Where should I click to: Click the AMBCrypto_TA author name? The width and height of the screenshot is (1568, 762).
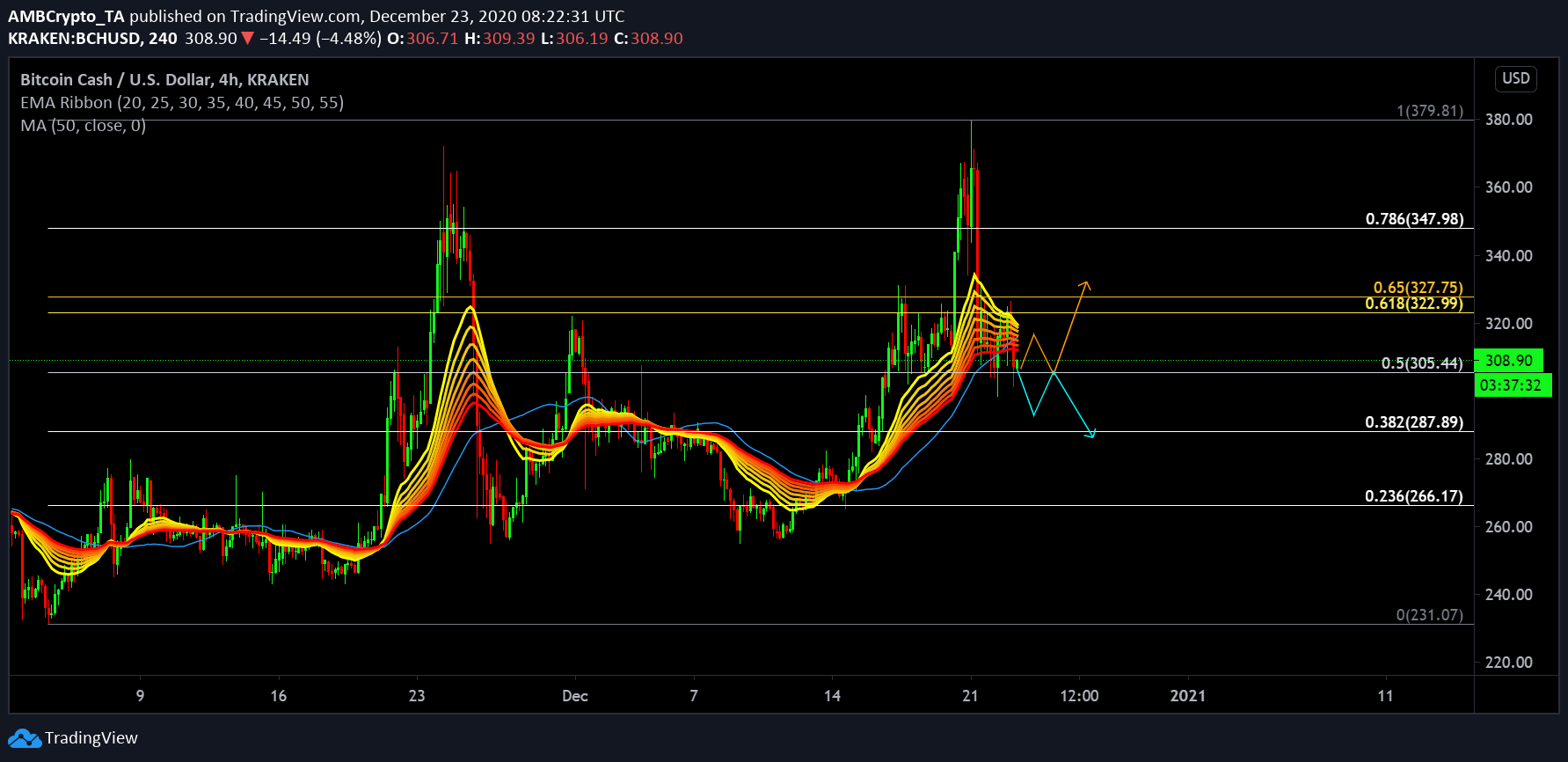pyautogui.click(x=67, y=17)
